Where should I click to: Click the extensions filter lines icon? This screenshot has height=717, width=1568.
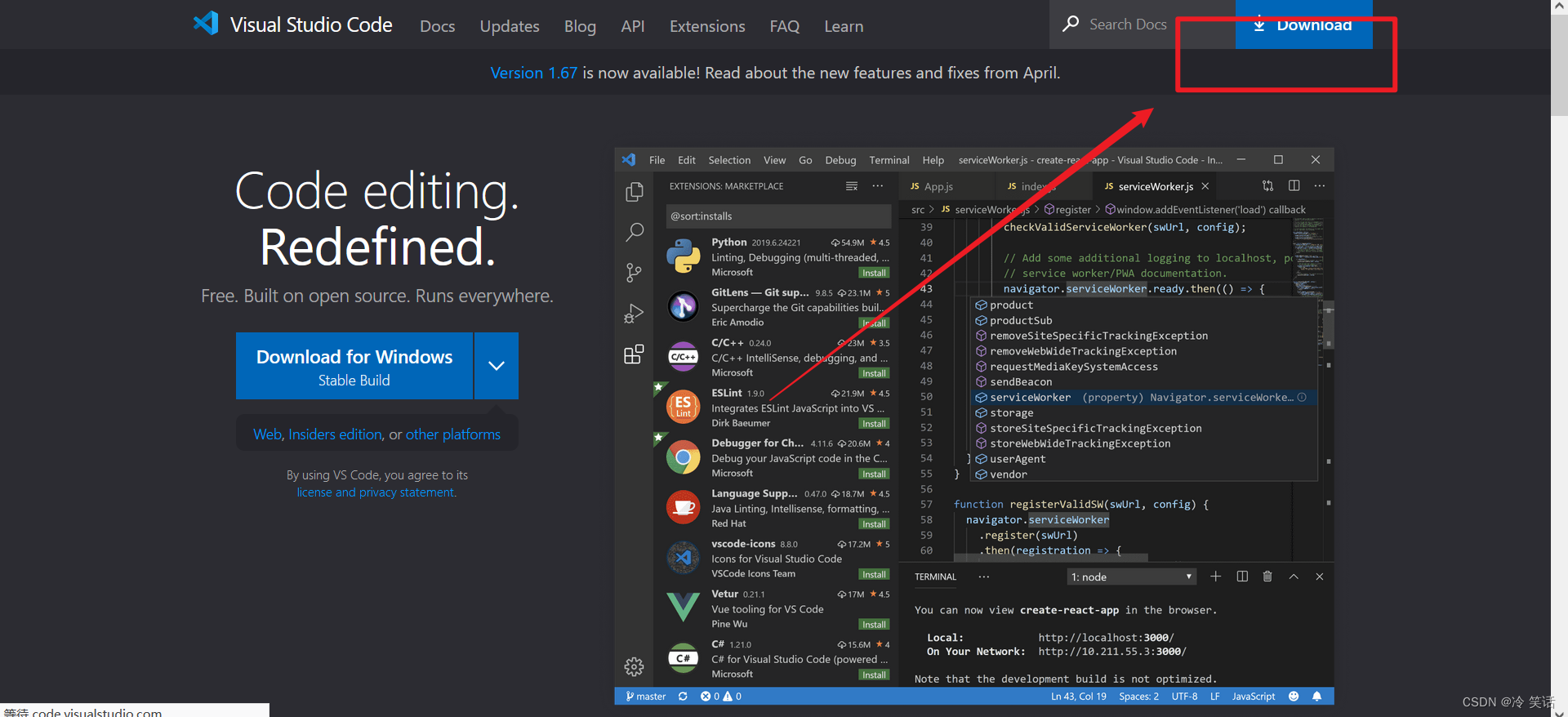click(852, 186)
